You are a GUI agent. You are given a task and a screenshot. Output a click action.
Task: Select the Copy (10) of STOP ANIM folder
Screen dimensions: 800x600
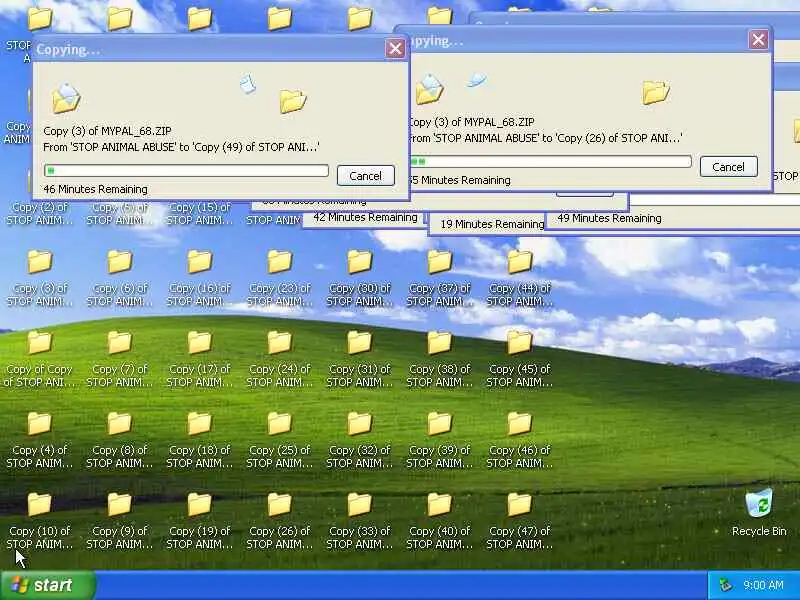coord(40,521)
